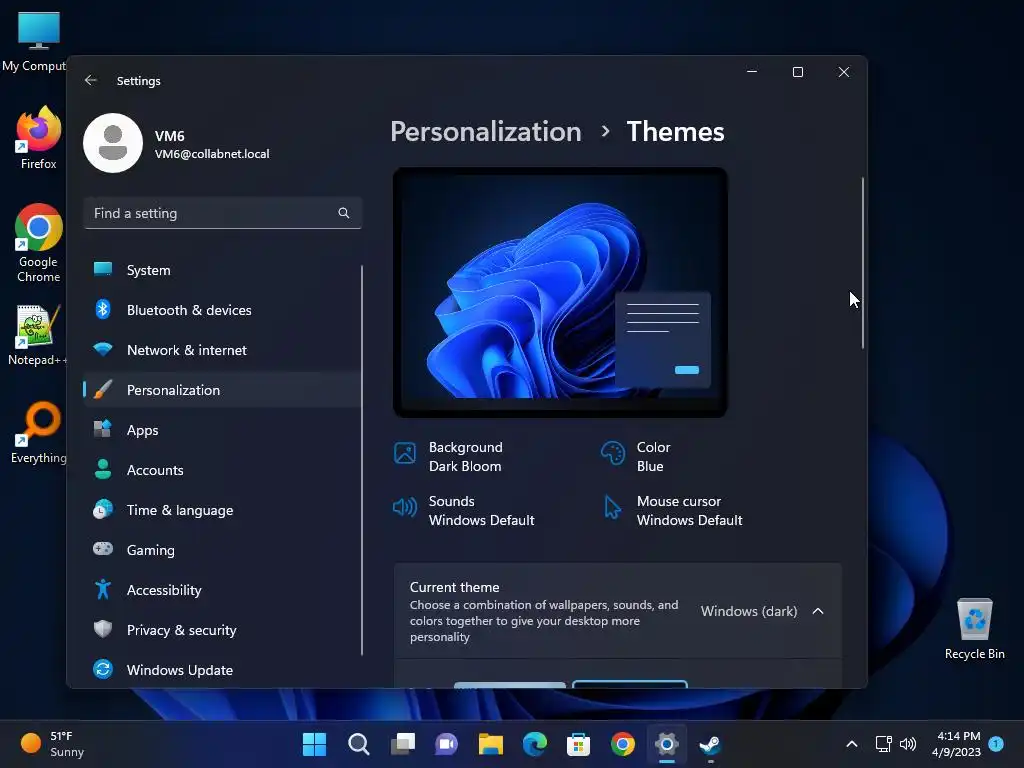The image size is (1024, 768).
Task: Collapse the Current theme section chevron
Action: tap(818, 611)
